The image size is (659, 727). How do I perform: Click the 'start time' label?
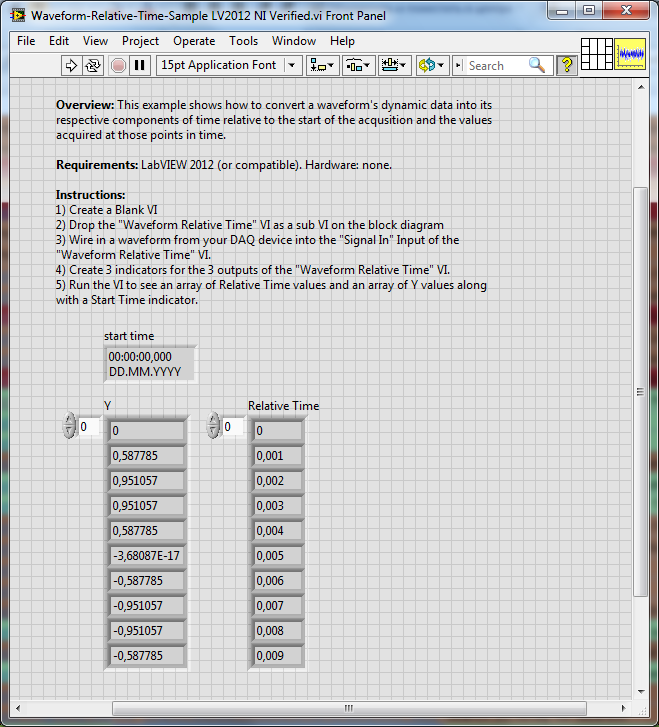pos(129,336)
